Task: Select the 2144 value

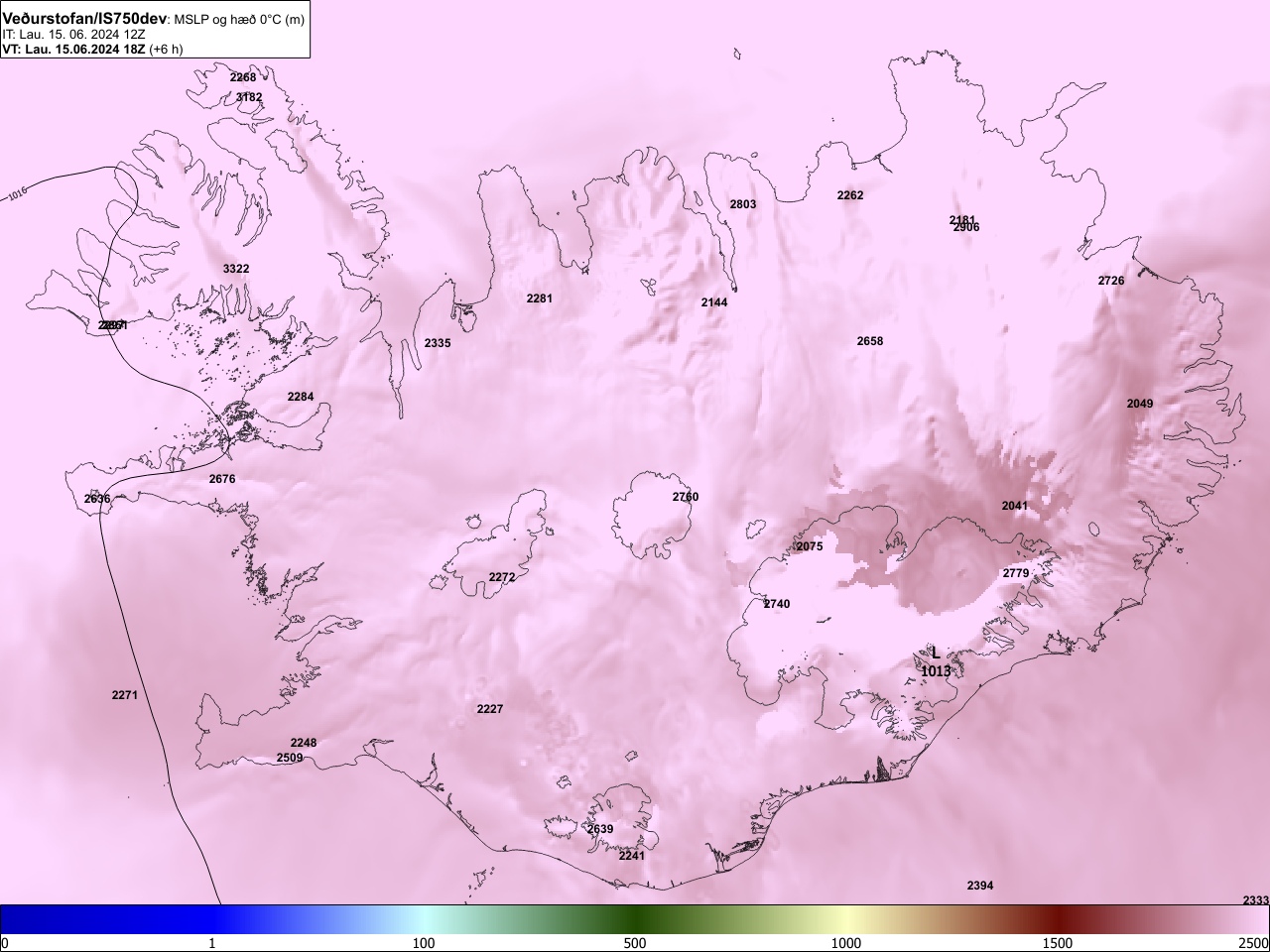Action: (714, 302)
